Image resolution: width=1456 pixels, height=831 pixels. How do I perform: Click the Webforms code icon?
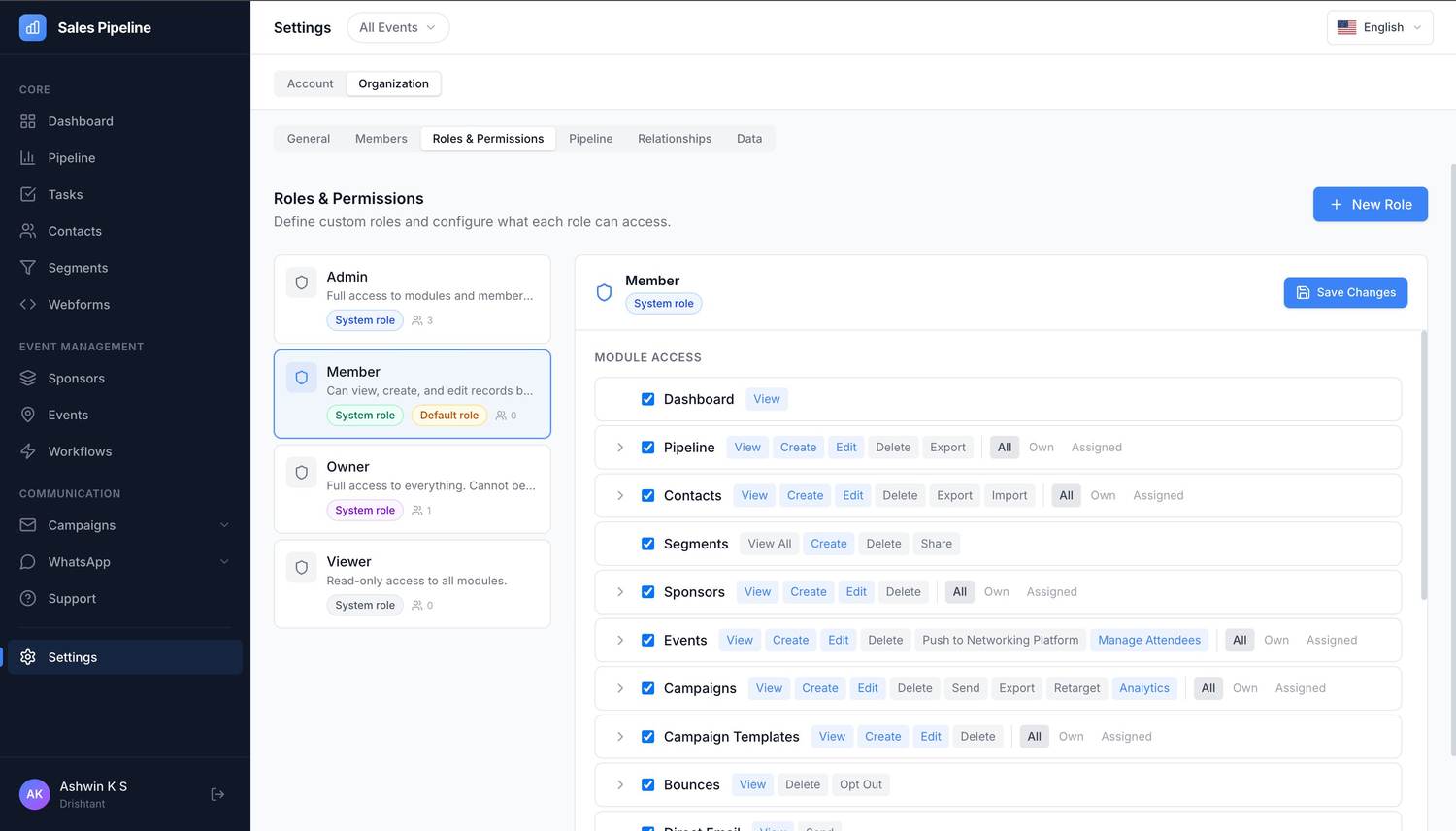coord(28,305)
